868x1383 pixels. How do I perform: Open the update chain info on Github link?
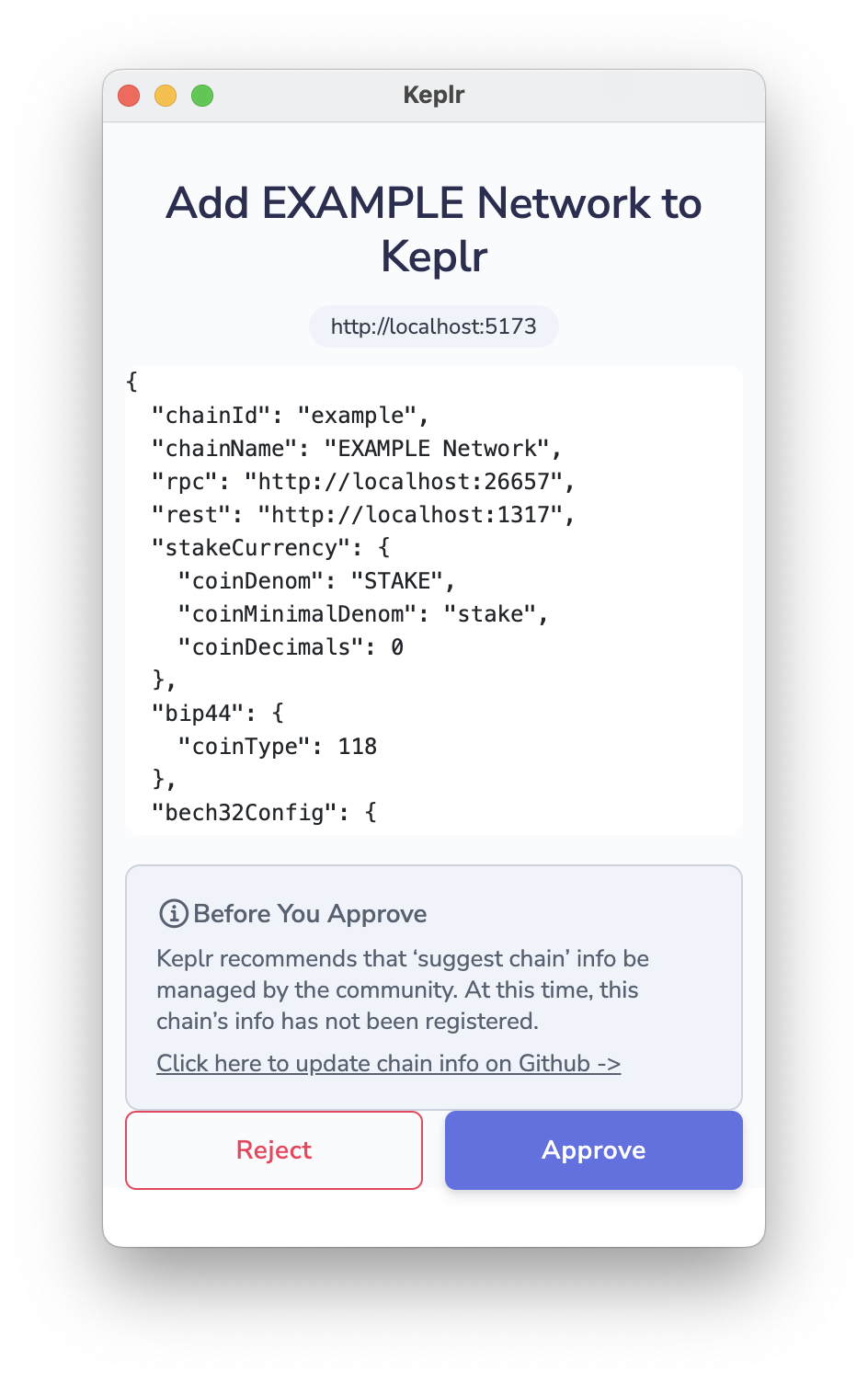[x=388, y=1063]
